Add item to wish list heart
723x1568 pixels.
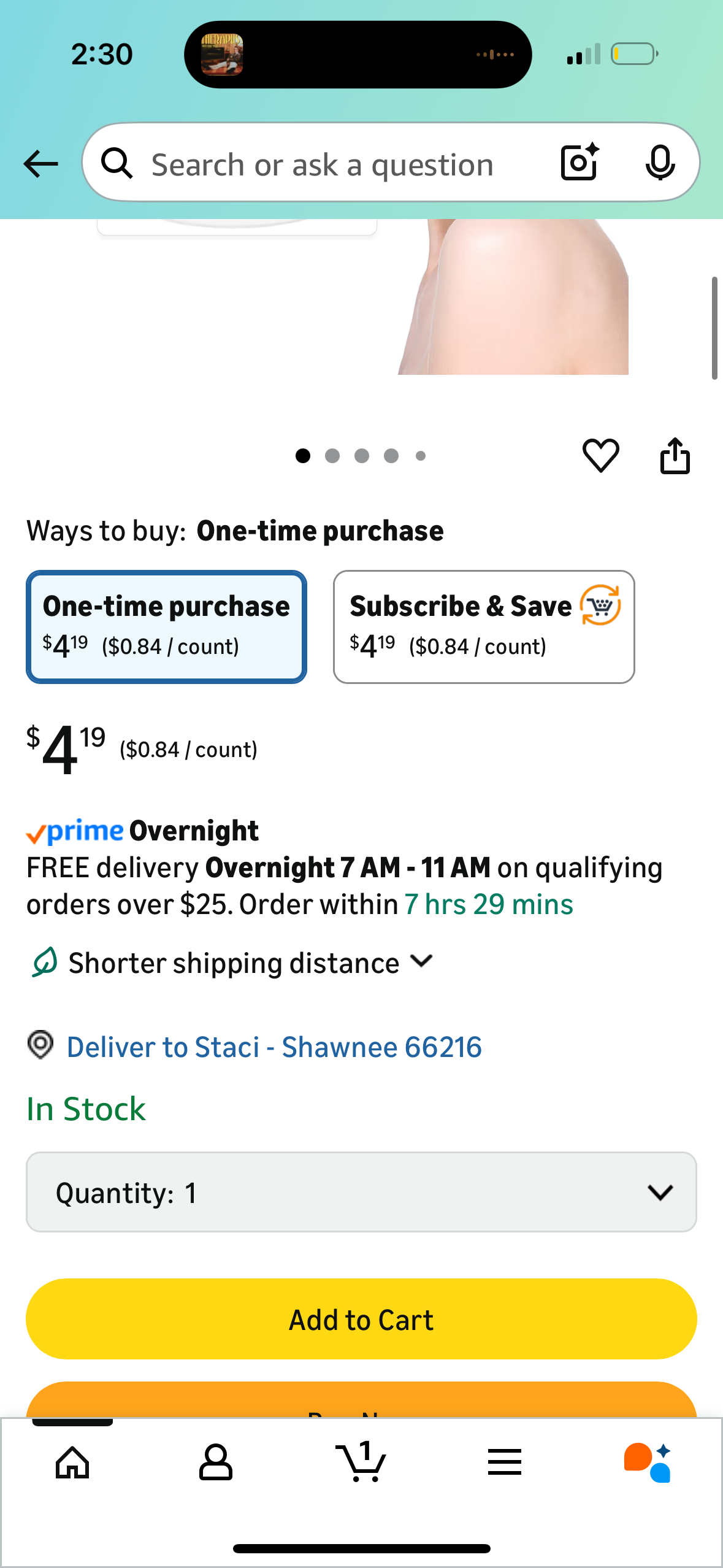click(600, 456)
